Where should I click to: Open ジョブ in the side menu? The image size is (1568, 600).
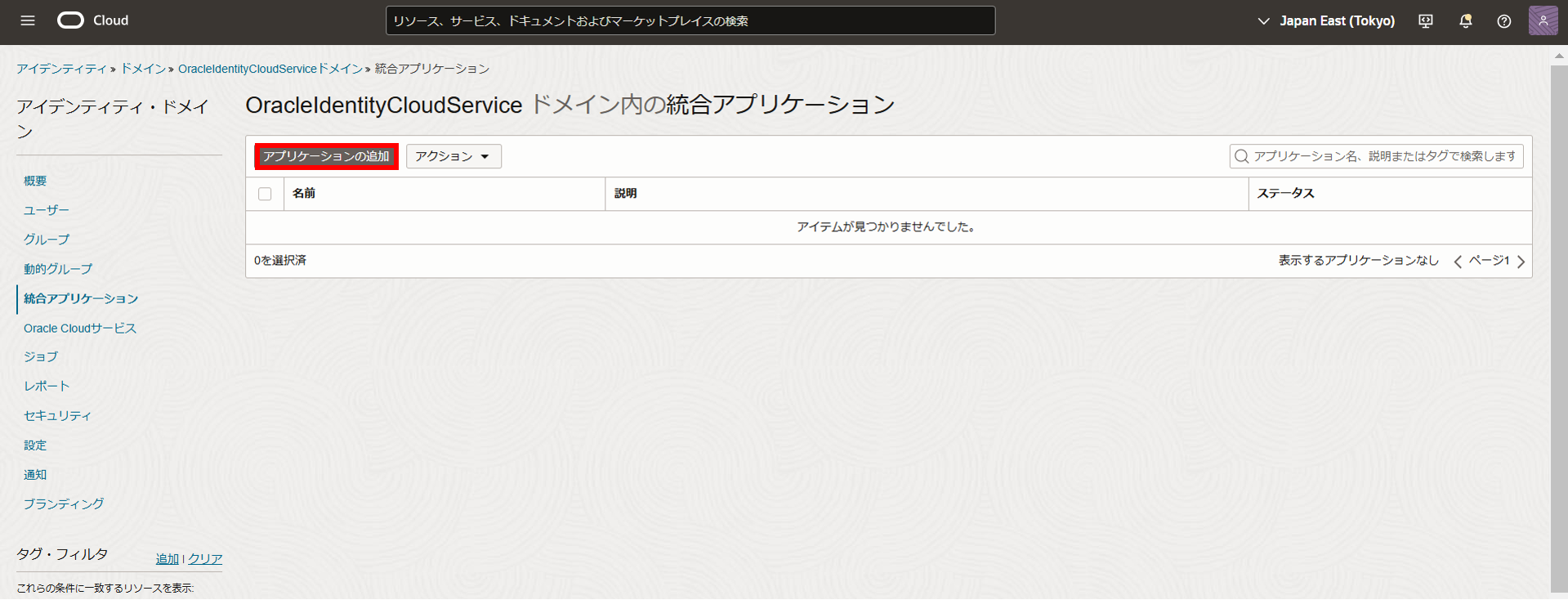pyautogui.click(x=41, y=356)
